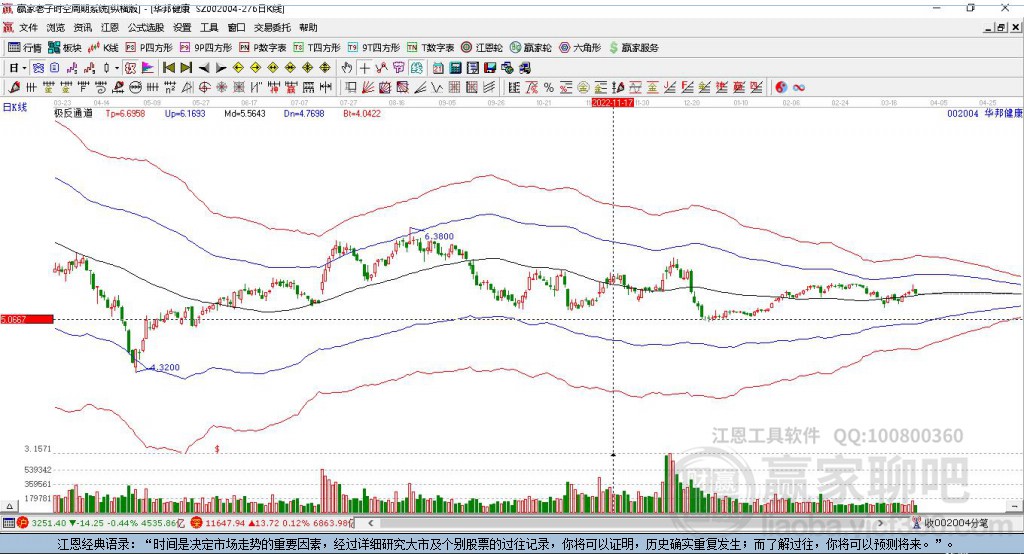Toggle the crosshair cursor icon
1024x554 pixels.
tap(364, 68)
